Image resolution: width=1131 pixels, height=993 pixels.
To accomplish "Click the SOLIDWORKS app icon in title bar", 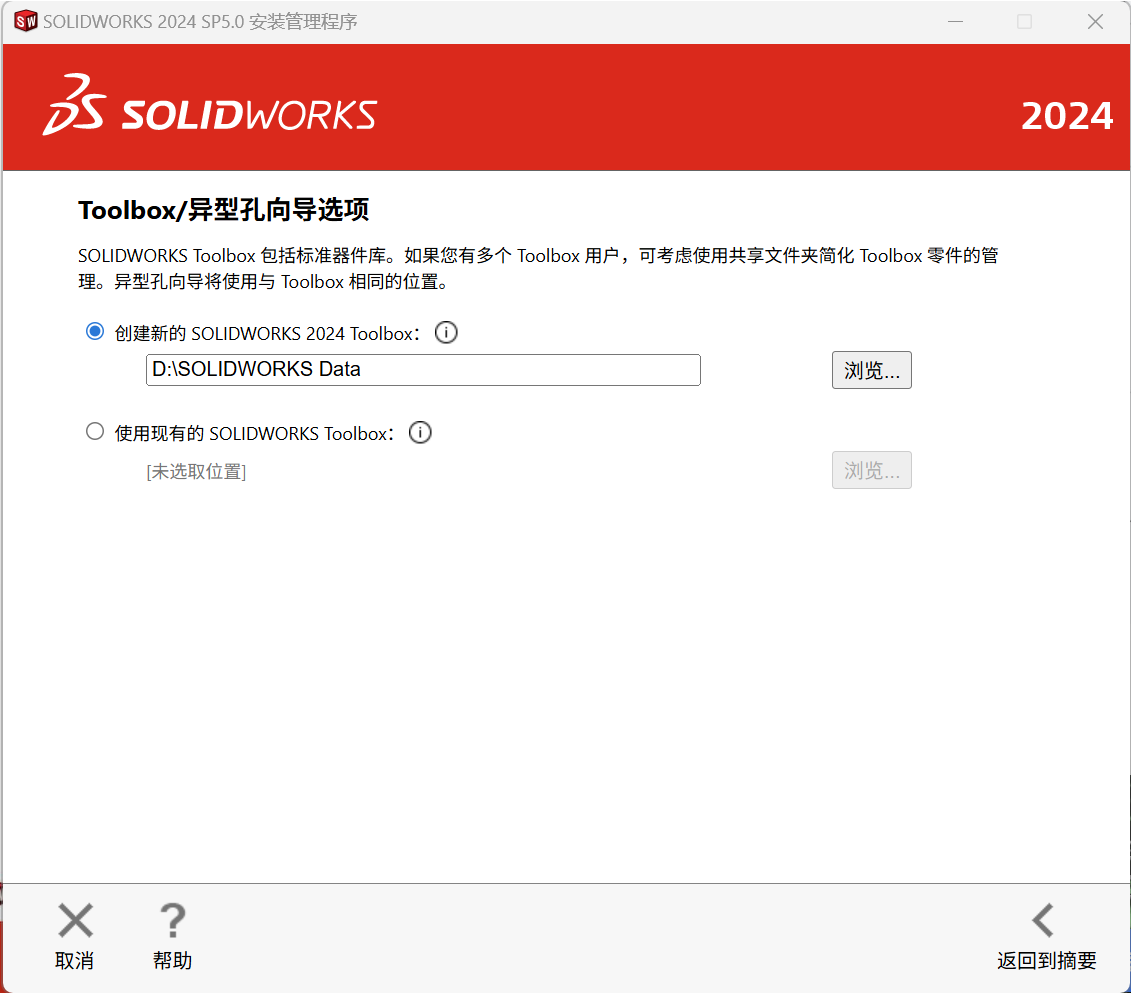I will (25, 22).
